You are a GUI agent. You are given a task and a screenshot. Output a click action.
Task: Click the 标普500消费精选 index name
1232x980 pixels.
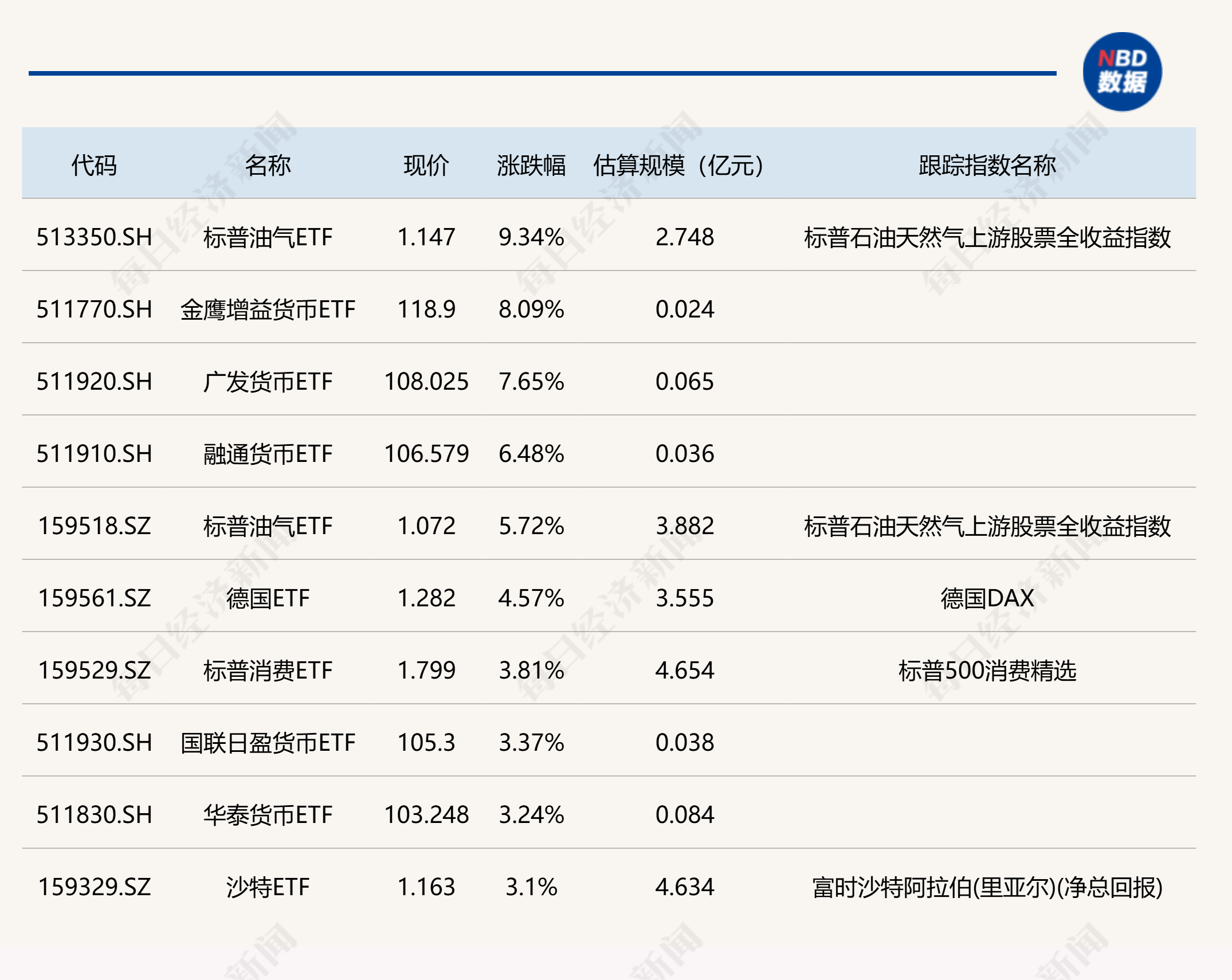pos(987,671)
